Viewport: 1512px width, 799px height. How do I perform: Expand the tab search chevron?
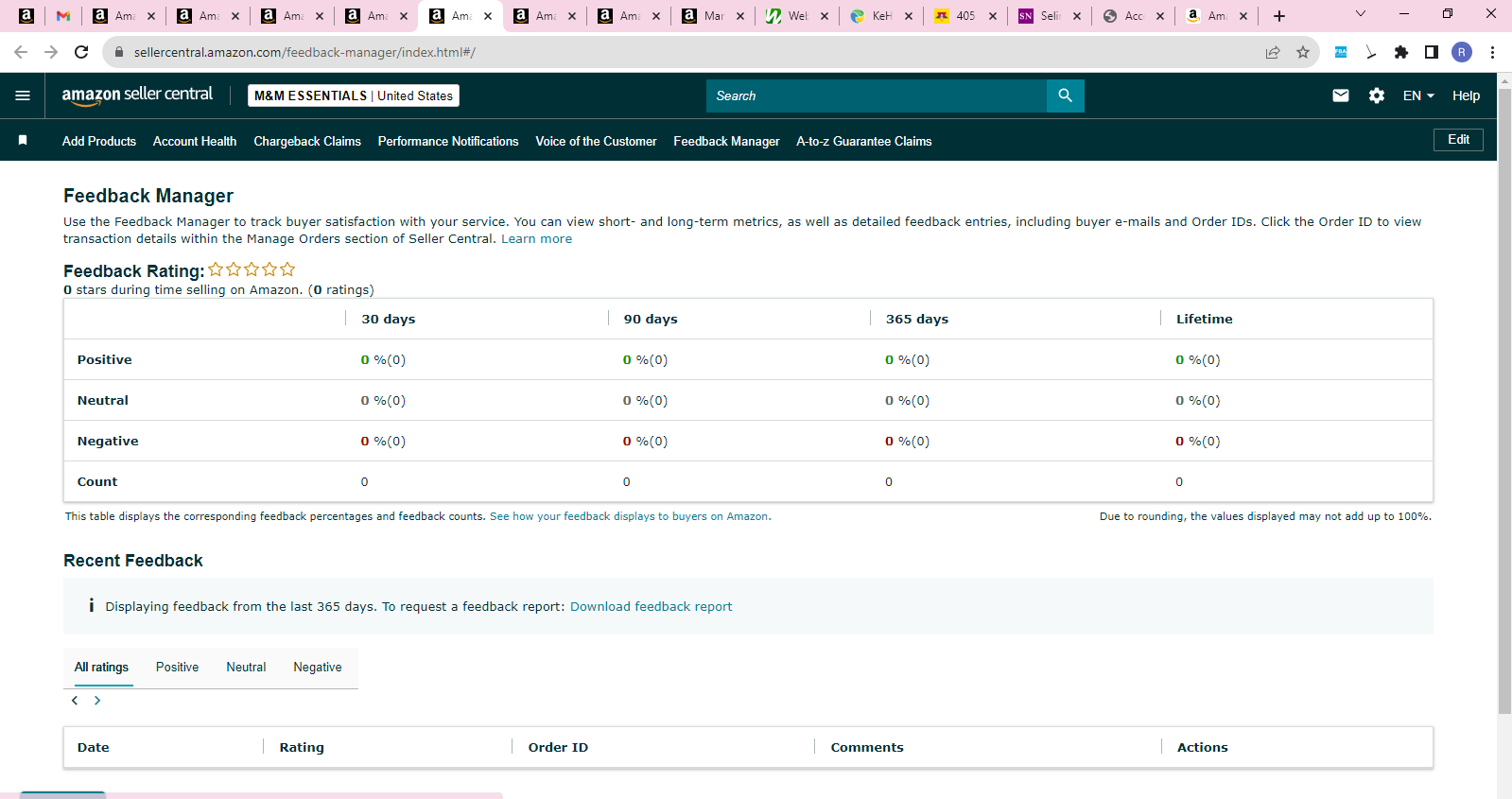coord(1361,14)
